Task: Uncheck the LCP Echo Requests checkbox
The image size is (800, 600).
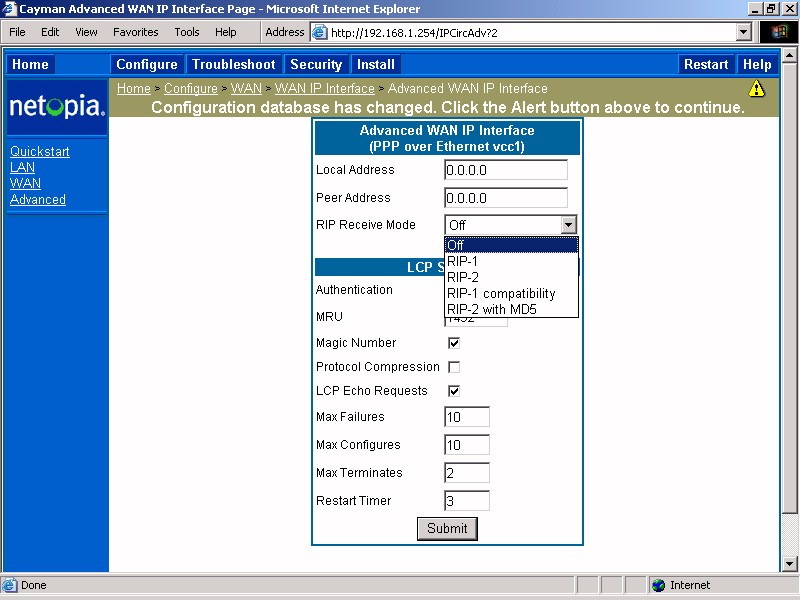Action: point(454,391)
